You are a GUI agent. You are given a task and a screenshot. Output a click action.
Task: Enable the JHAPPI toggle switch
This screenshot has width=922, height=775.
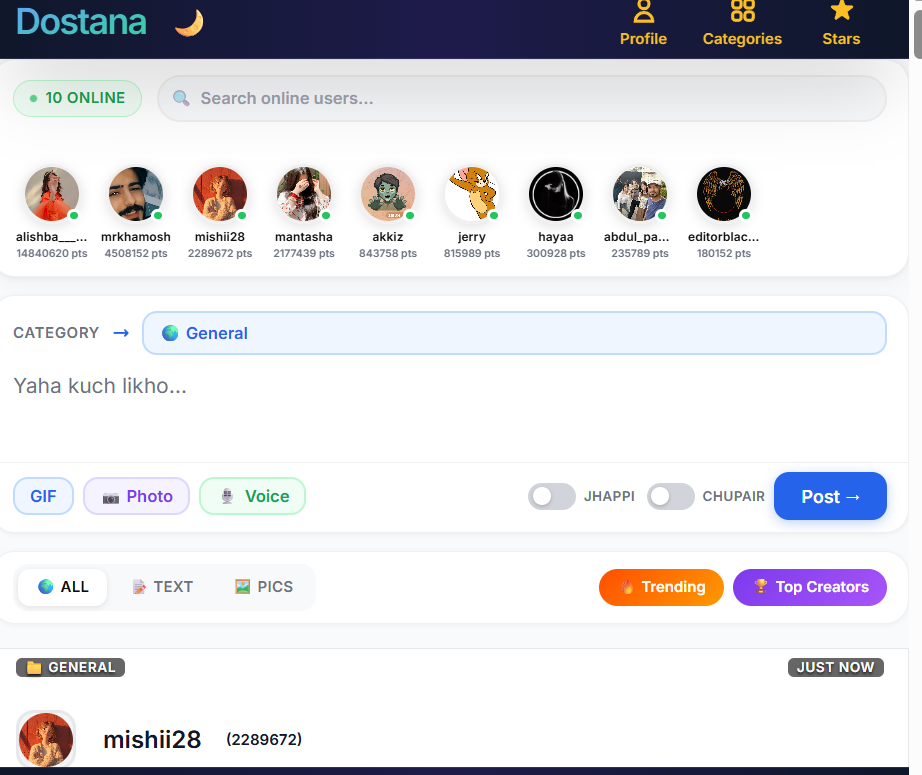552,496
